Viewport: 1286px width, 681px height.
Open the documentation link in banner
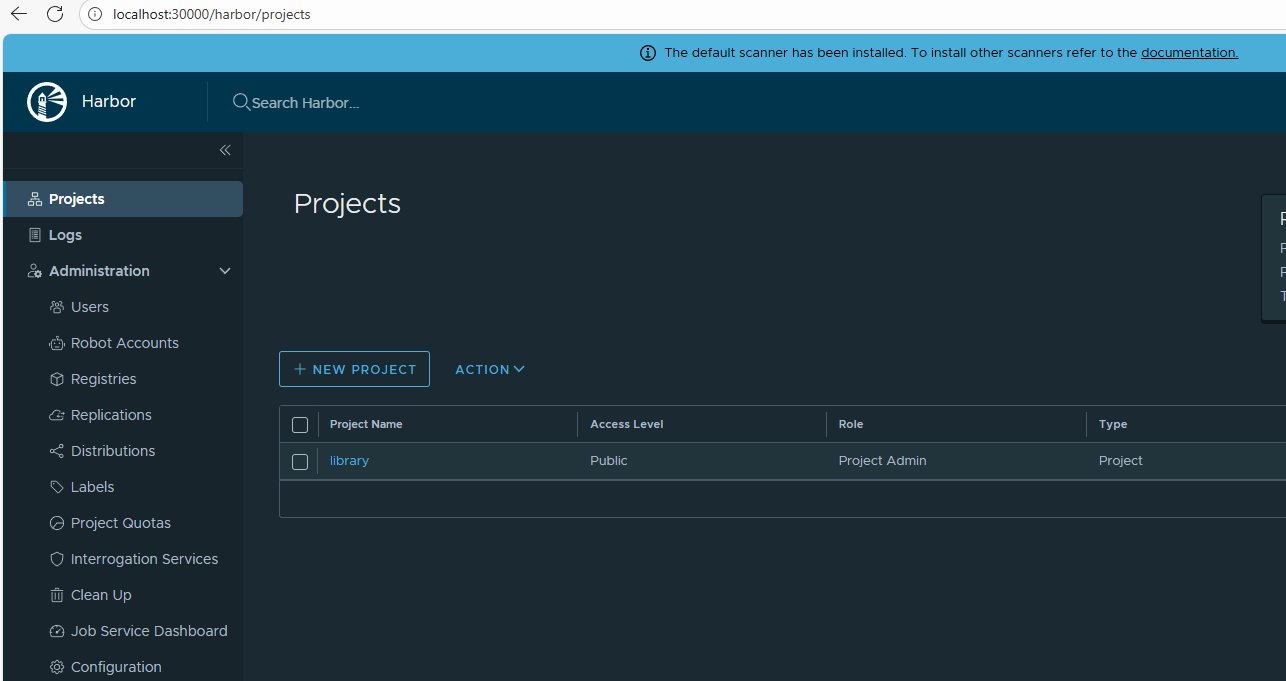click(1189, 53)
